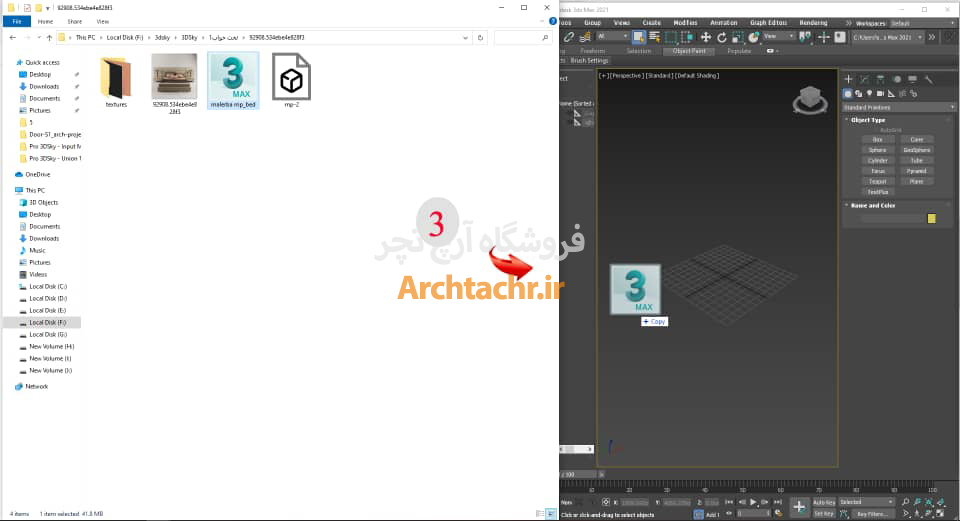The image size is (960, 521).
Task: Open the Modify command panel tab
Action: (864, 79)
